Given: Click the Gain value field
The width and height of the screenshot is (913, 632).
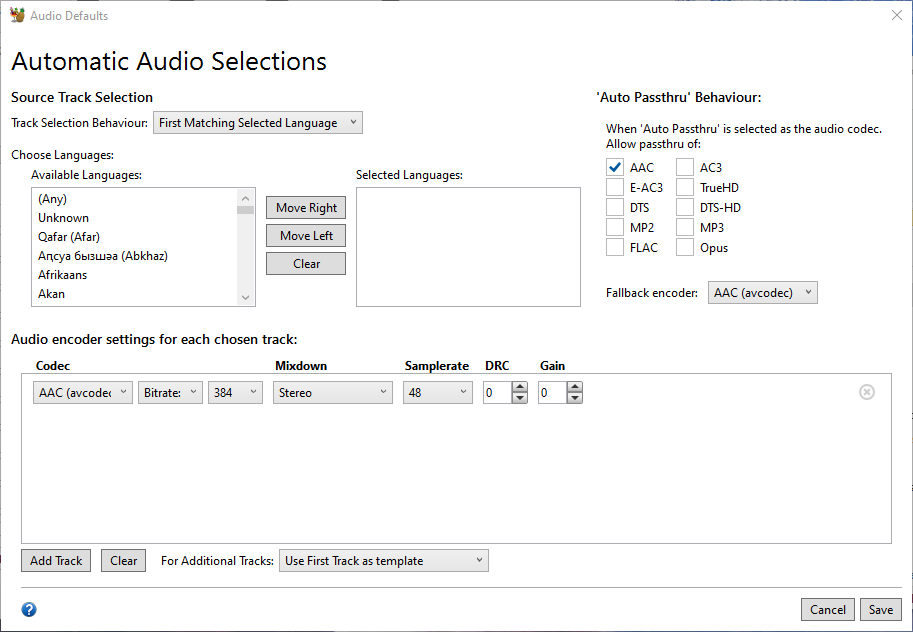Looking at the screenshot, I should coord(553,393).
